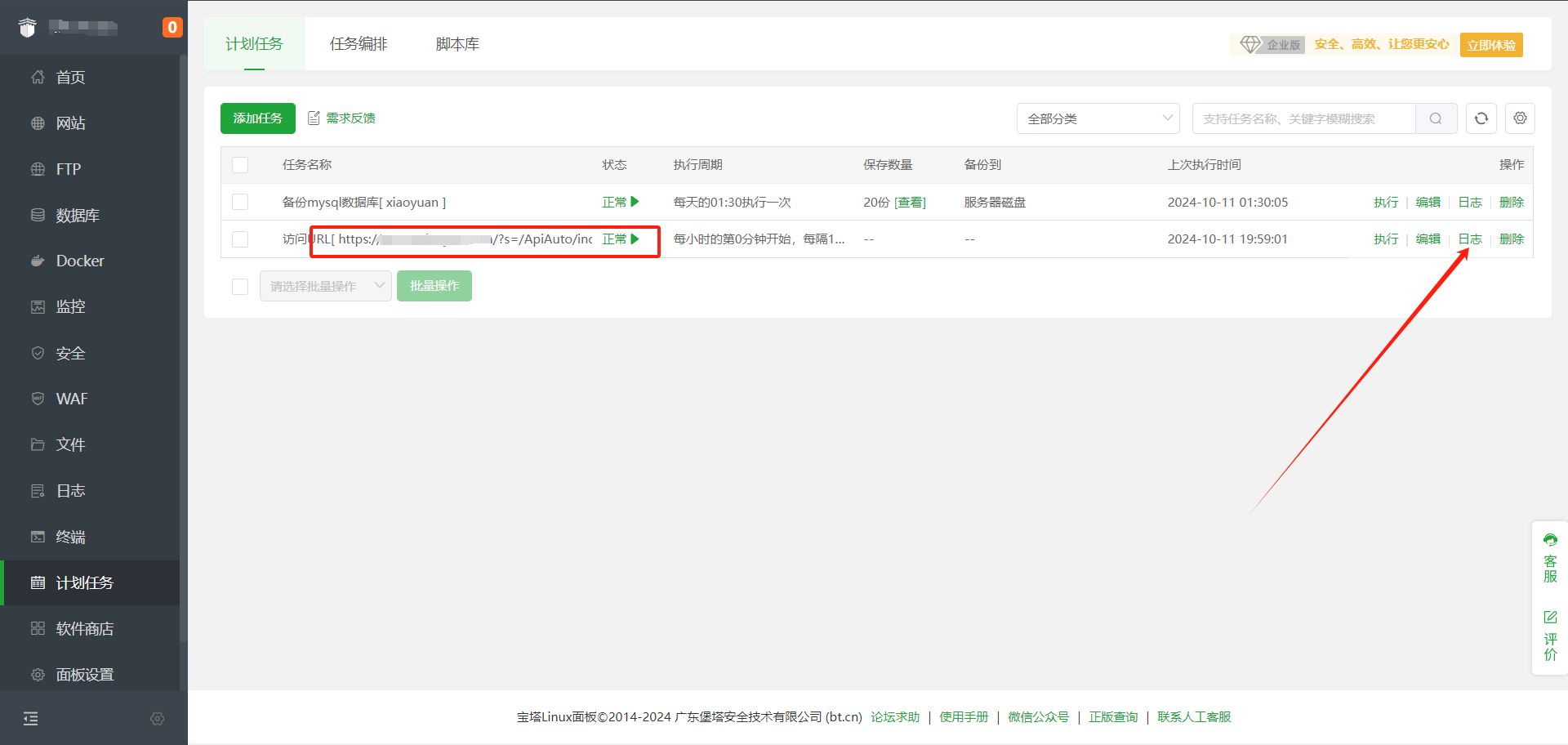Click the orange notification badge
This screenshot has height=745, width=1568.
[x=171, y=27]
